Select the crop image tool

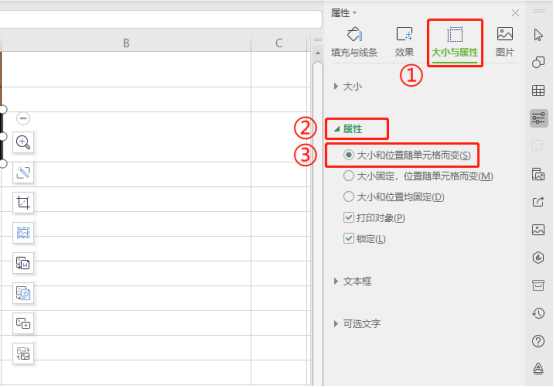[23, 203]
